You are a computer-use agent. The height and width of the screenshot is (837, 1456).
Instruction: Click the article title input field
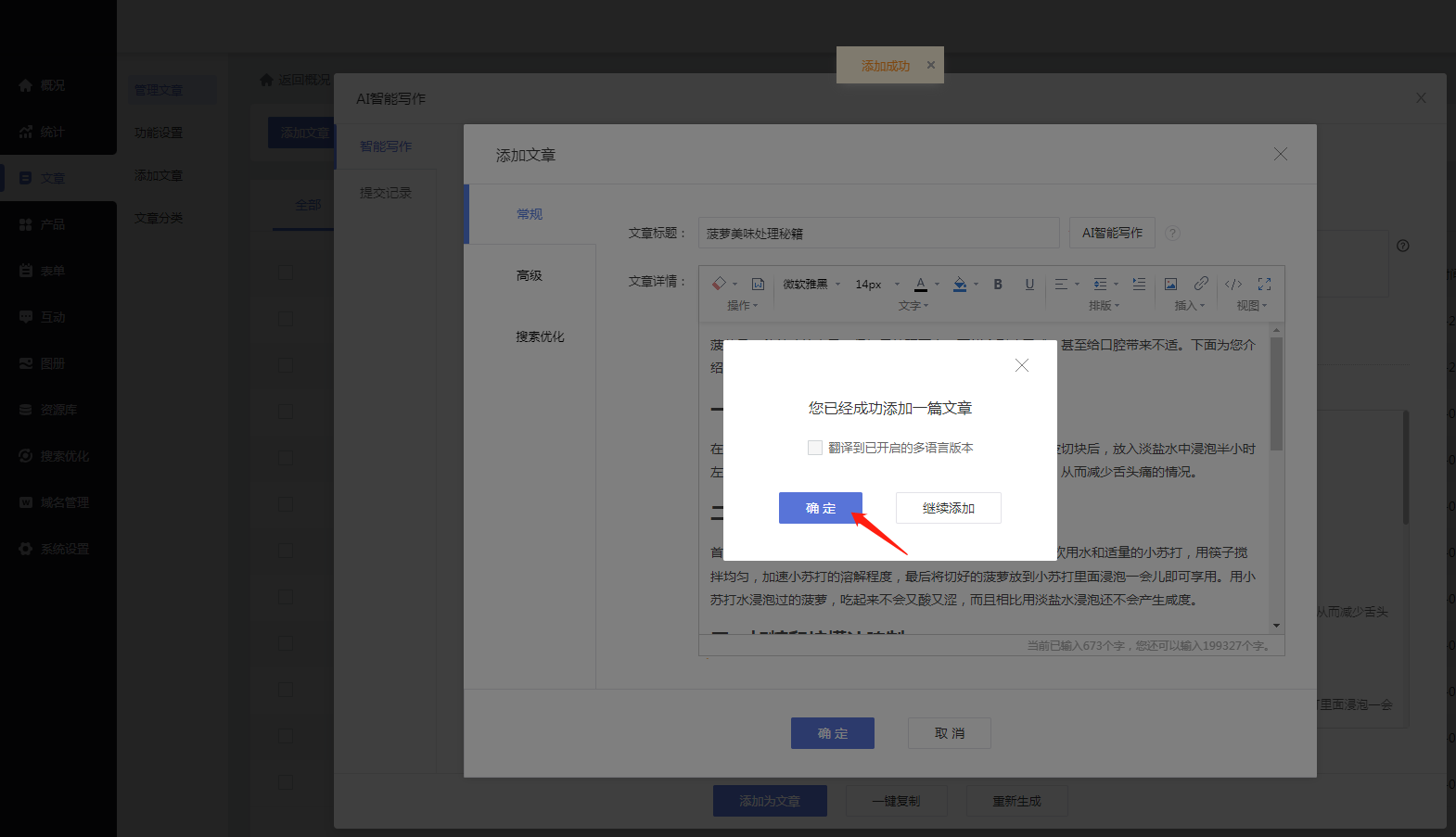878,233
